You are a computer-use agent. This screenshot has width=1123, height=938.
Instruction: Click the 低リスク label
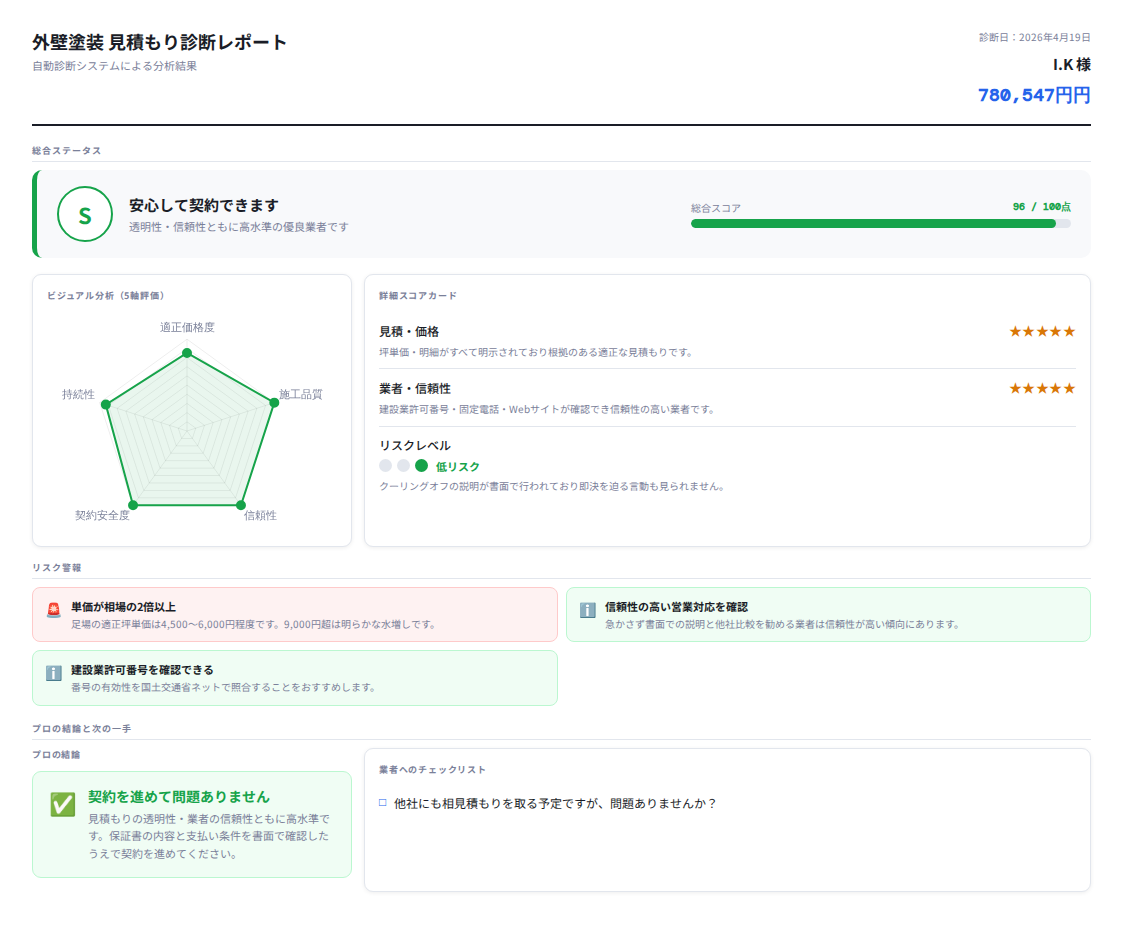[458, 466]
